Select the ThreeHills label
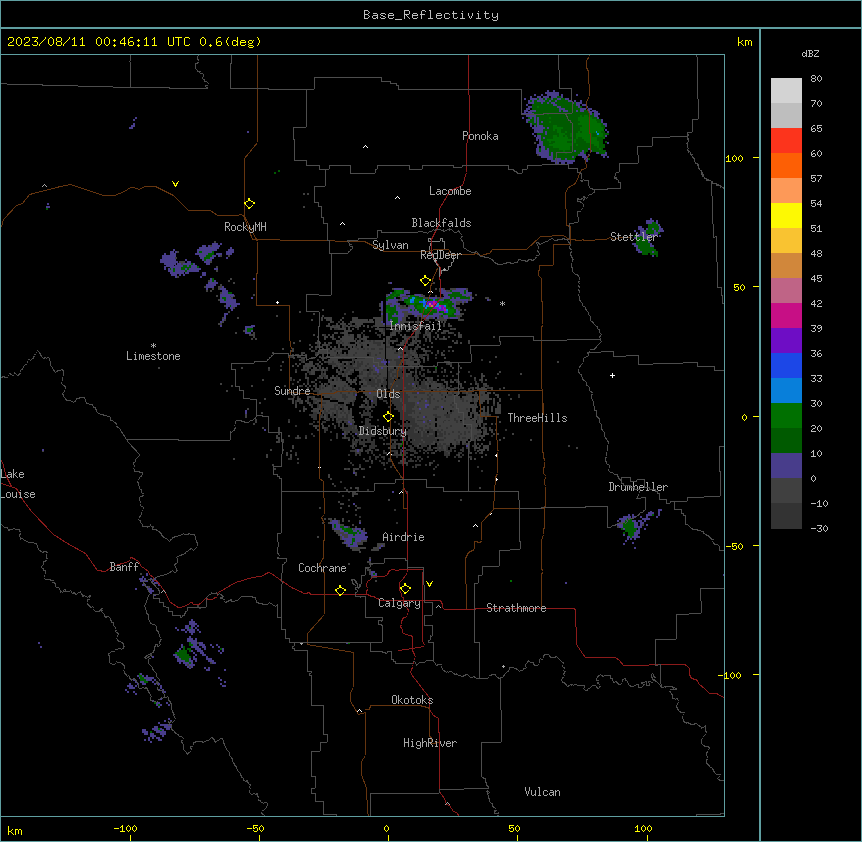 pos(537,418)
